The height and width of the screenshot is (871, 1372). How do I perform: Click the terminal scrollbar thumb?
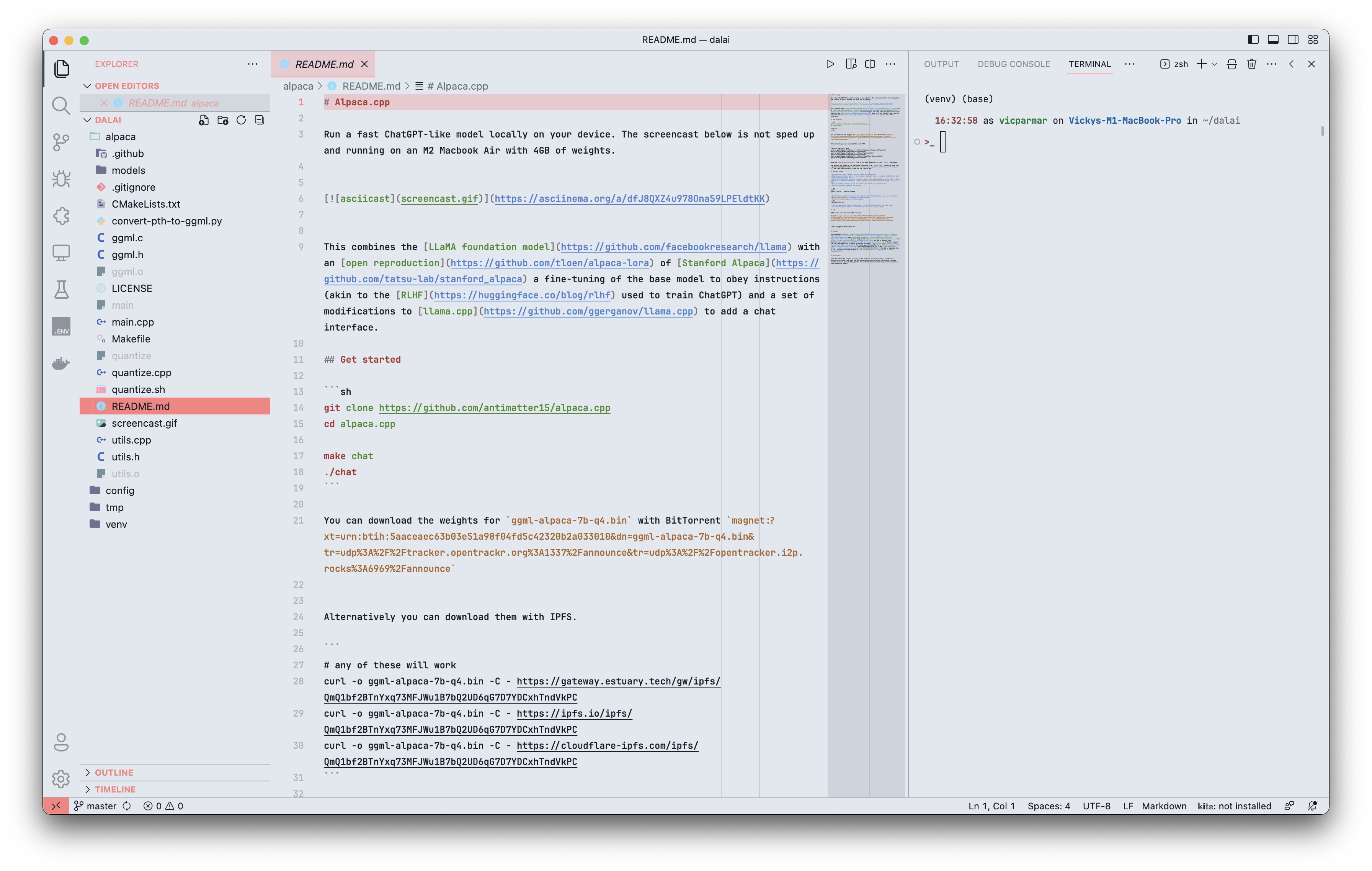[x=1323, y=131]
